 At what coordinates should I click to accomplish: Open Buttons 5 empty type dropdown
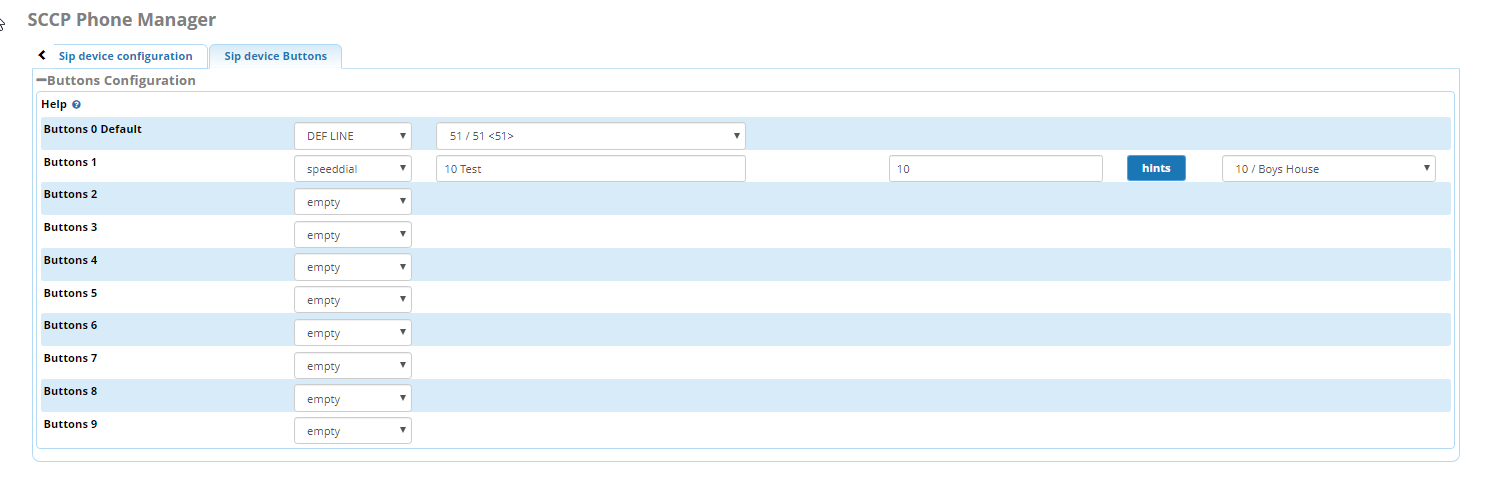pyautogui.click(x=353, y=300)
